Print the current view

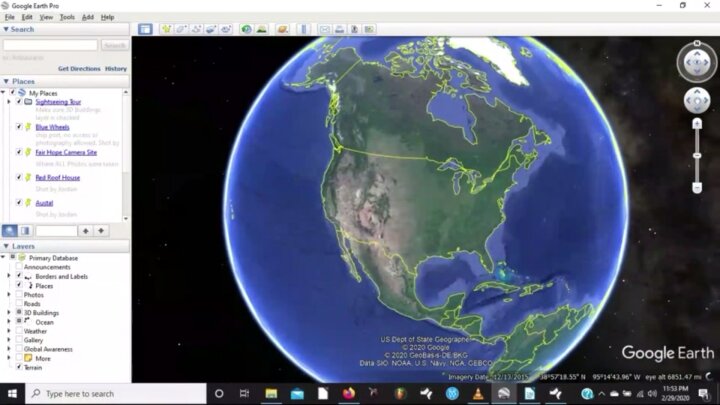pyautogui.click(x=339, y=29)
